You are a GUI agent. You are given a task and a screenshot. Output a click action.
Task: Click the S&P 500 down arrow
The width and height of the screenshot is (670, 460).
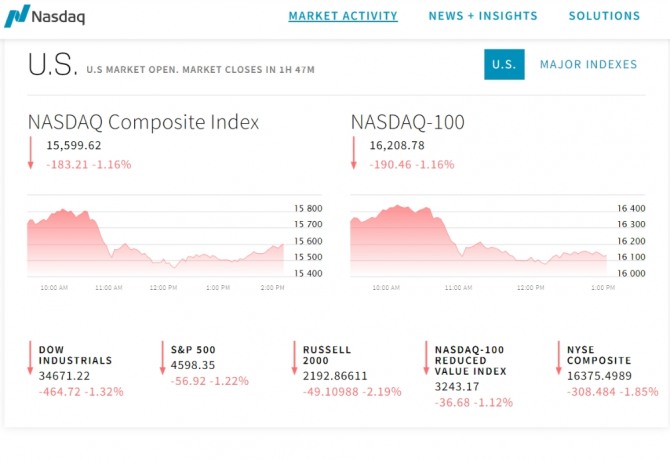[x=162, y=358]
